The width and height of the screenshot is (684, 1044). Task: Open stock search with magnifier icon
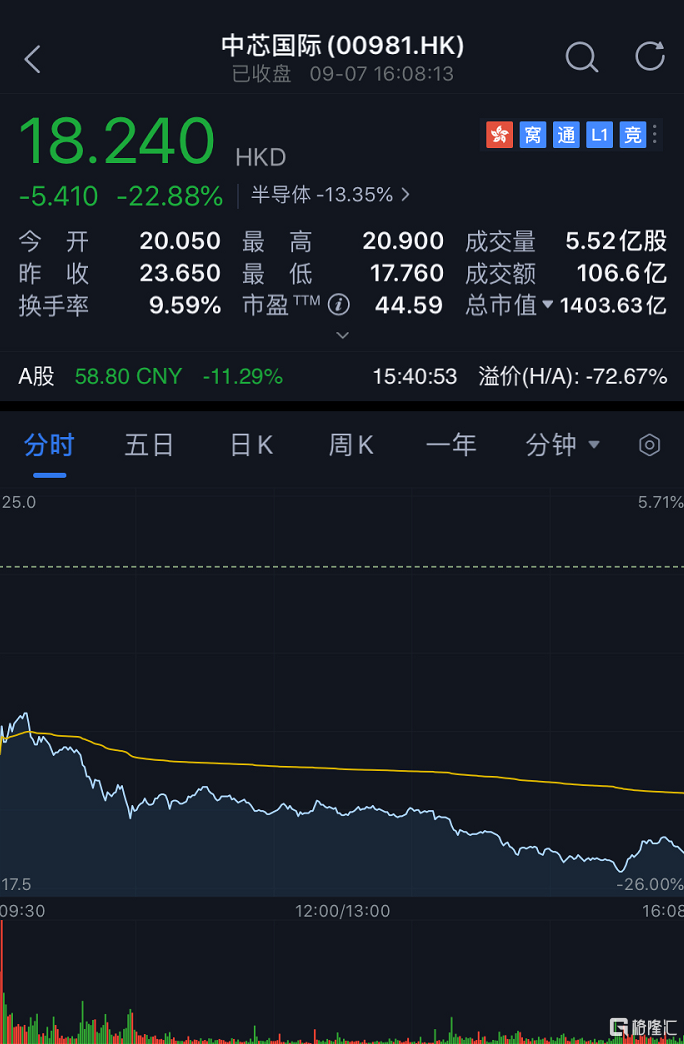point(581,58)
